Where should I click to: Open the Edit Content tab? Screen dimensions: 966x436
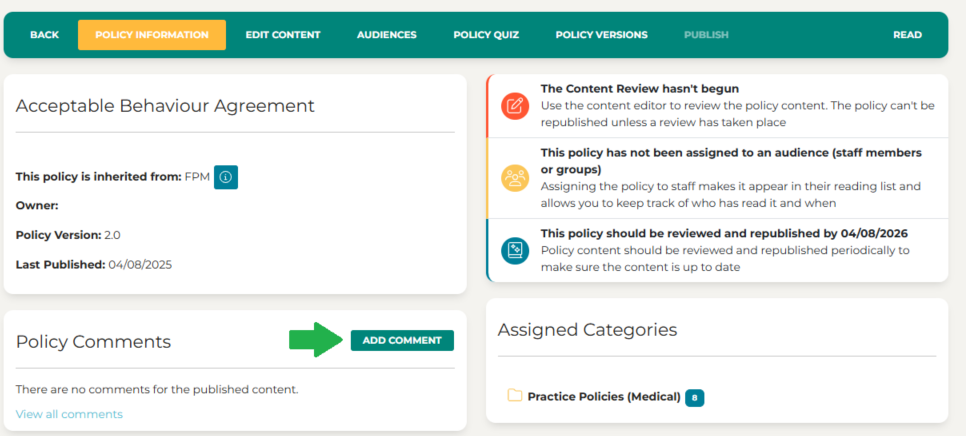[x=283, y=35]
